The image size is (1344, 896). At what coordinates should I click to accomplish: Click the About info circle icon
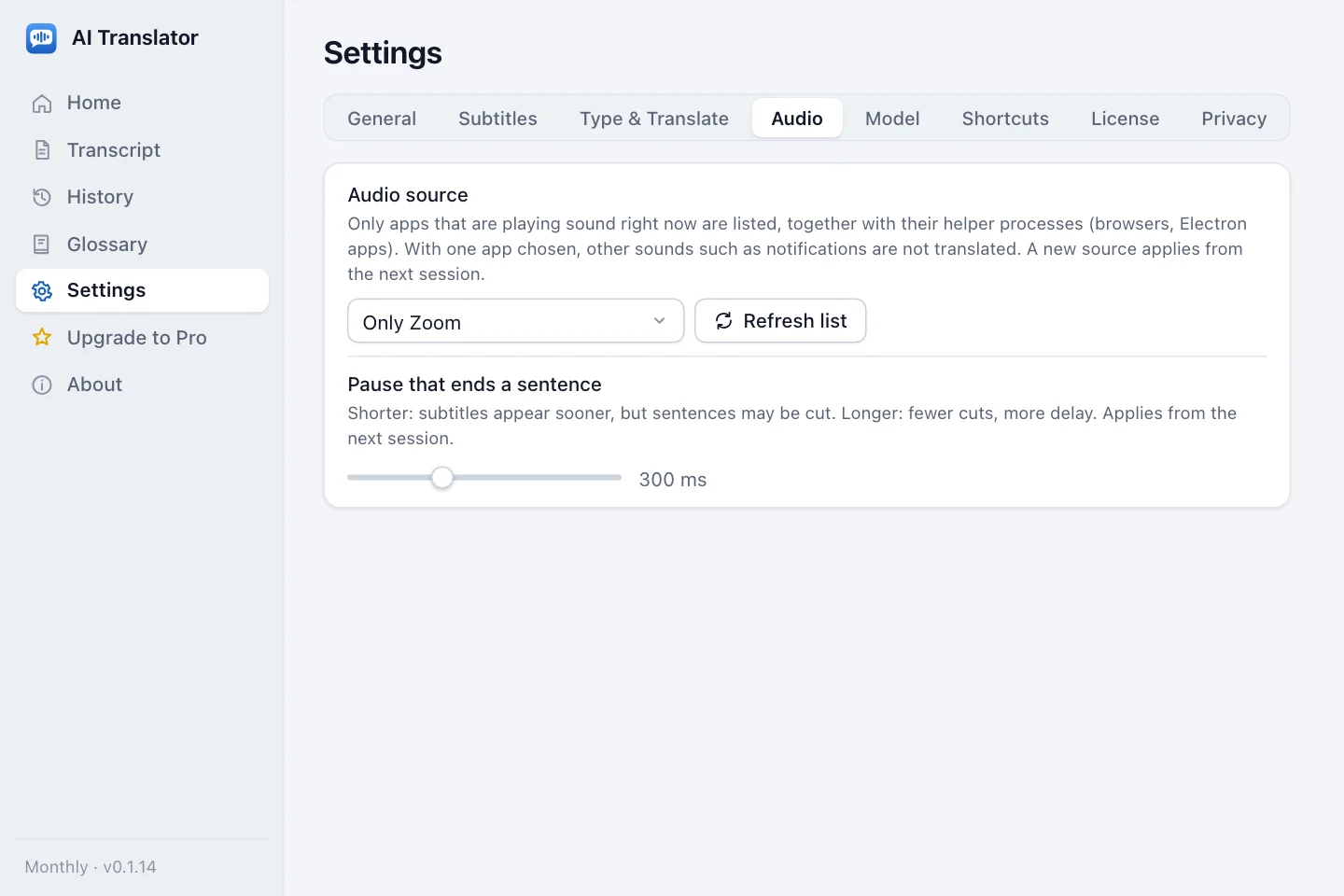point(42,385)
